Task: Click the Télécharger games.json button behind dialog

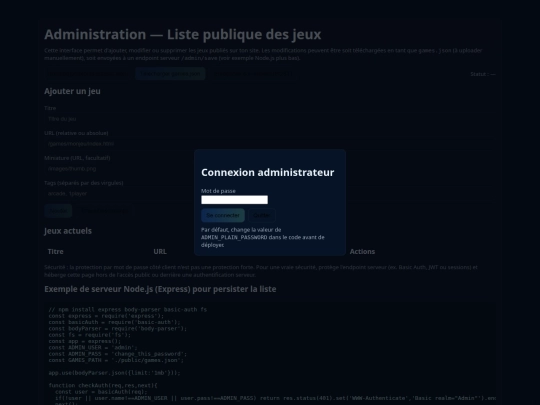Action: tap(170, 74)
